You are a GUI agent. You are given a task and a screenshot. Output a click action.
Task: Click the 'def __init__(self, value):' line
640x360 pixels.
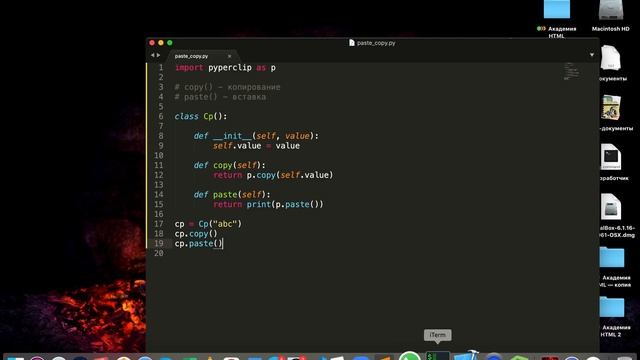(x=256, y=136)
